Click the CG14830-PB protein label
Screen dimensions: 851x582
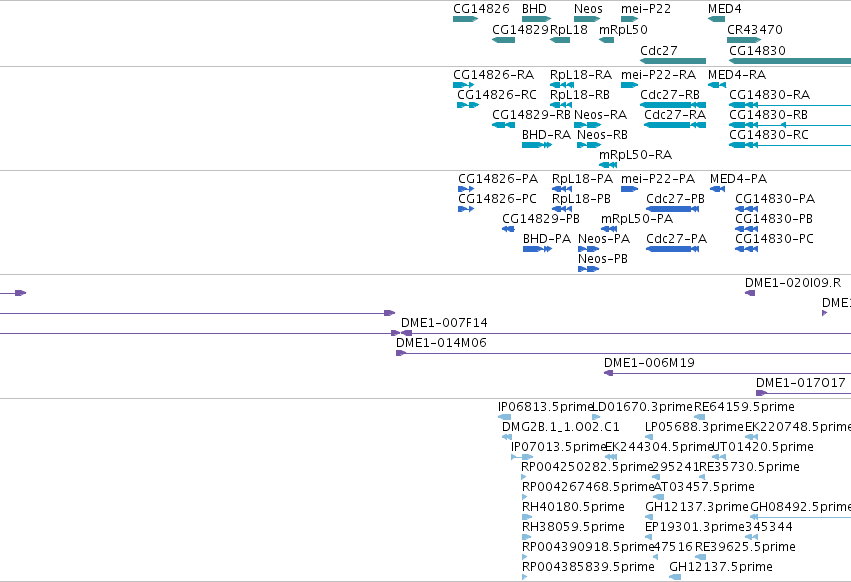click(774, 219)
